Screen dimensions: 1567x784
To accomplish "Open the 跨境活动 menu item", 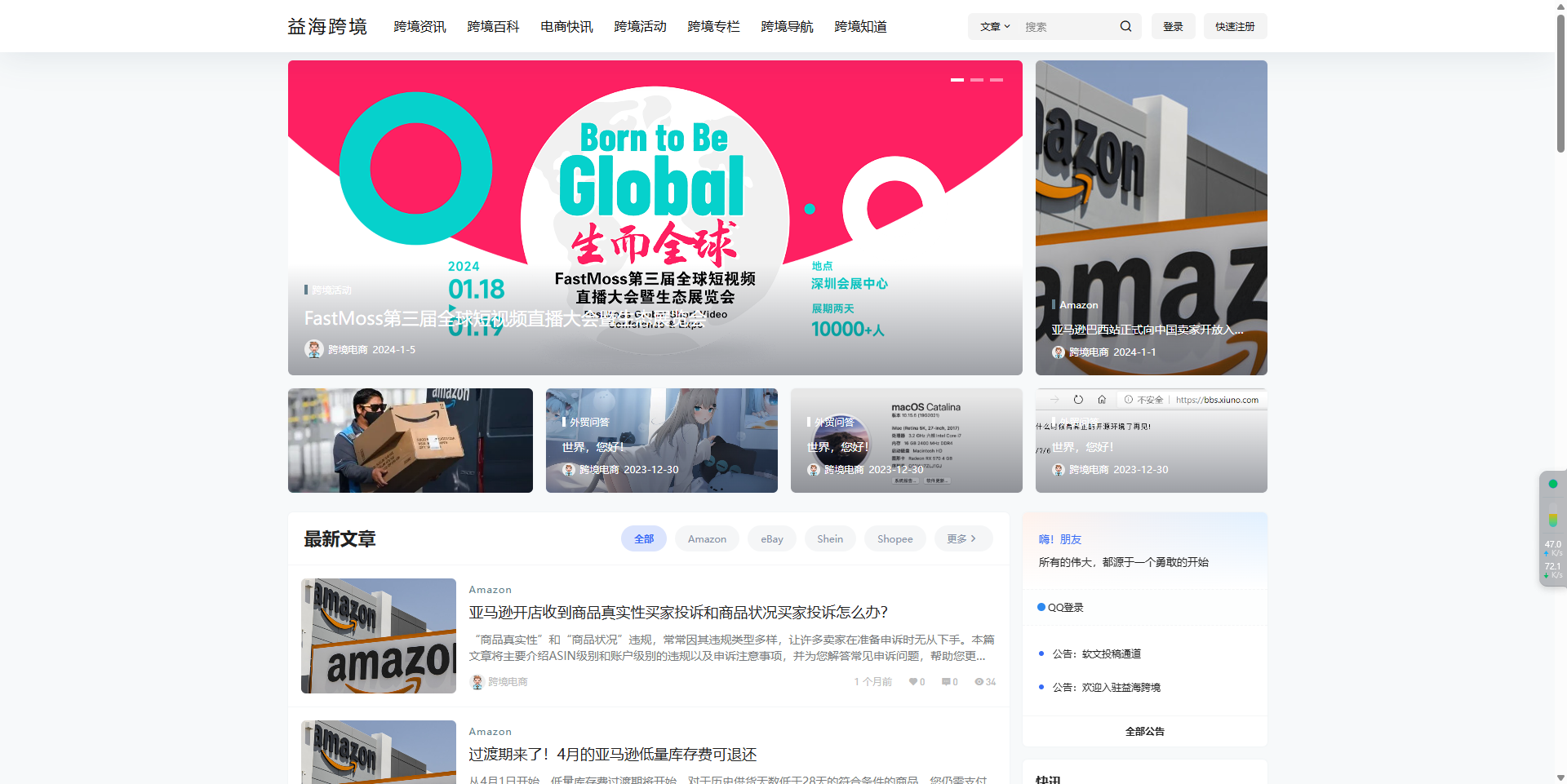I will tap(640, 26).
